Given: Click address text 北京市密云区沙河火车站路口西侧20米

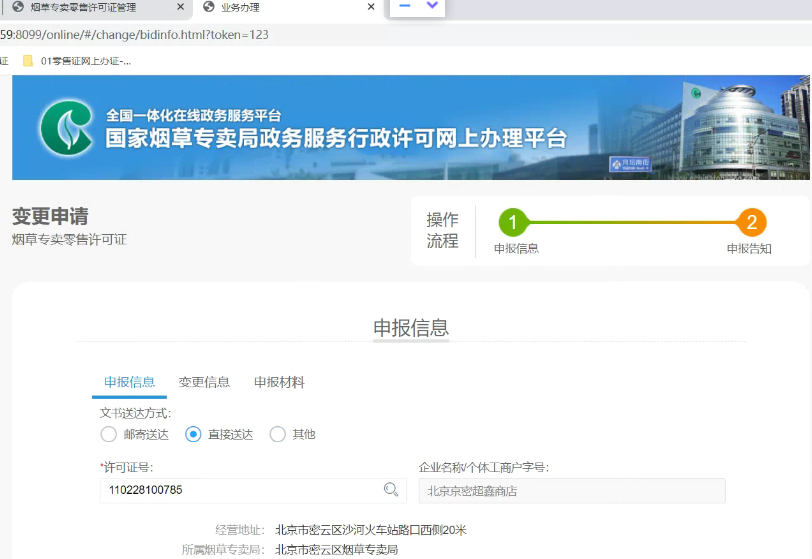Looking at the screenshot, I should coord(371,530).
